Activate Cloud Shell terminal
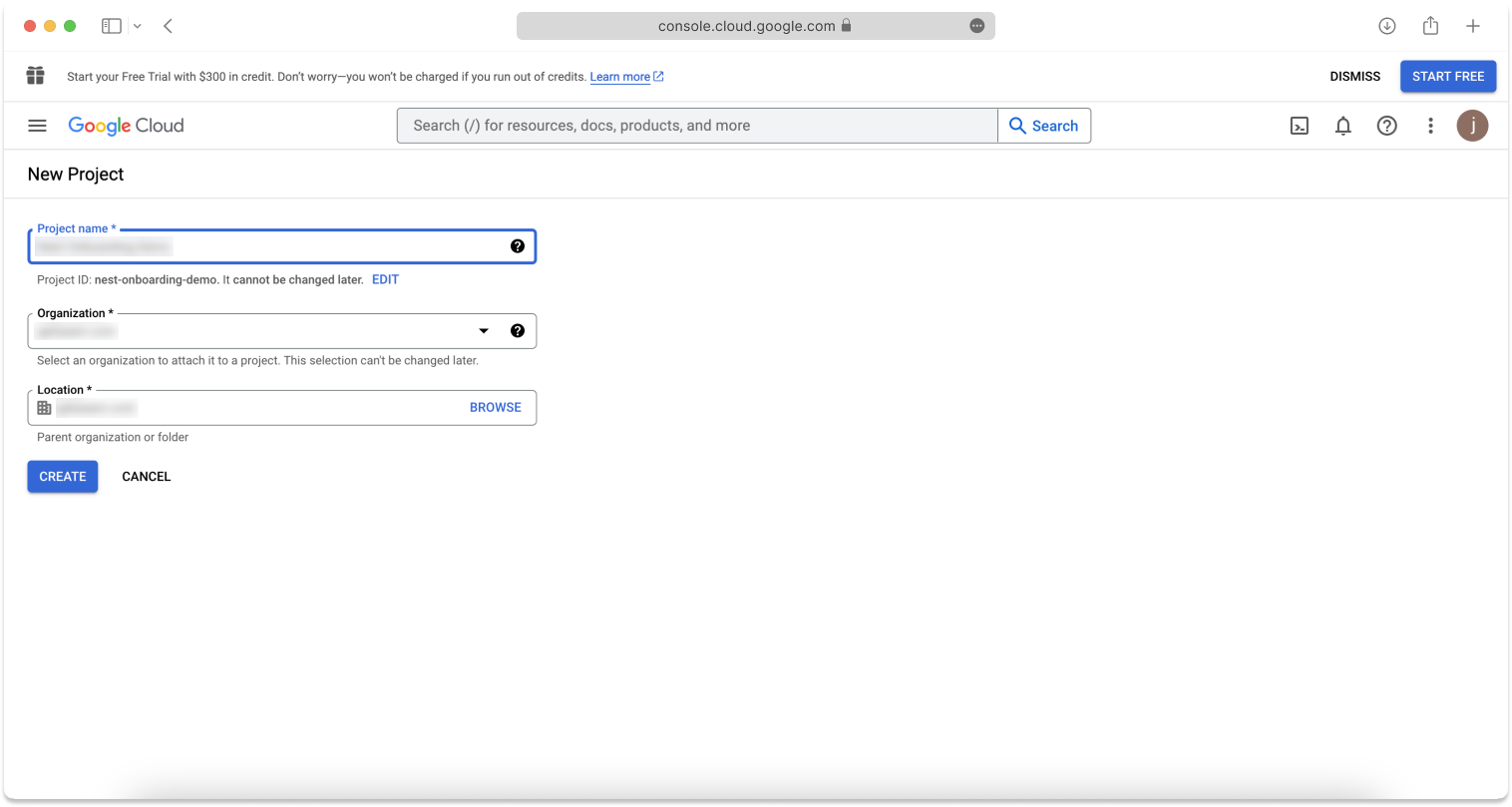 pos(1299,126)
